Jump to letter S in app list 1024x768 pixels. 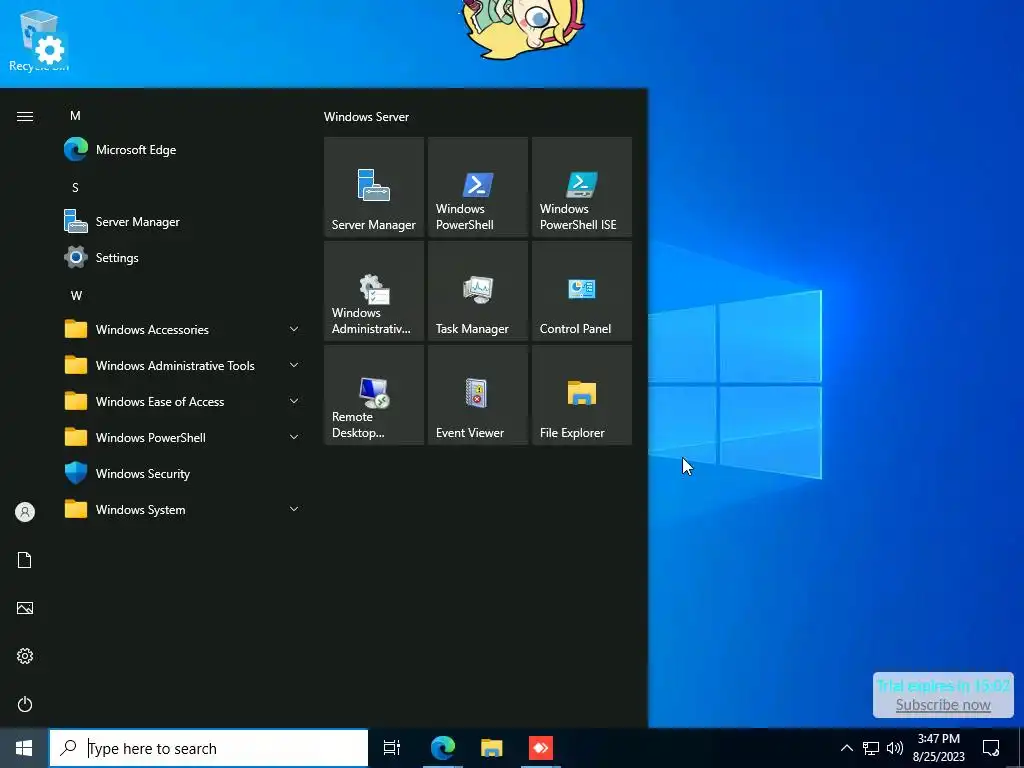point(75,187)
